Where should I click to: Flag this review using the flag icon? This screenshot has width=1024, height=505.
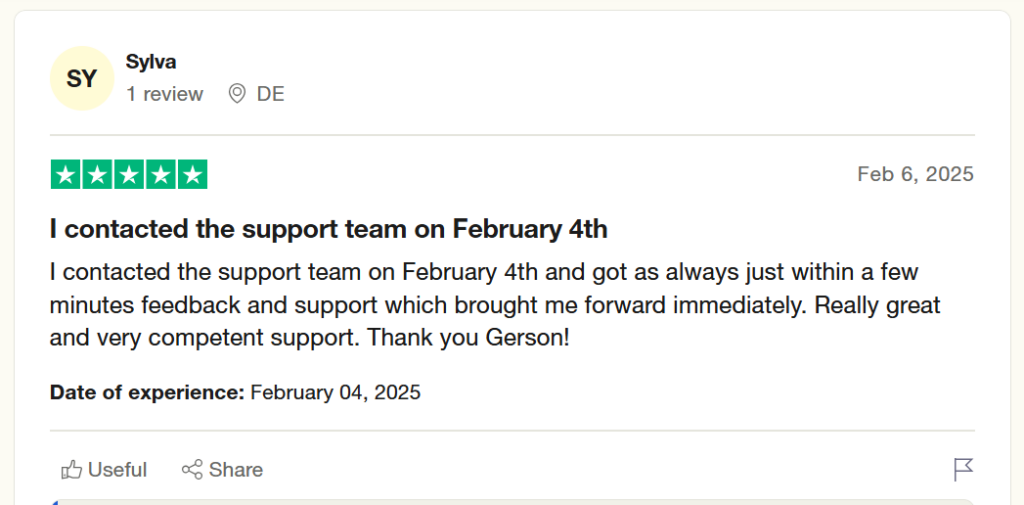[963, 469]
